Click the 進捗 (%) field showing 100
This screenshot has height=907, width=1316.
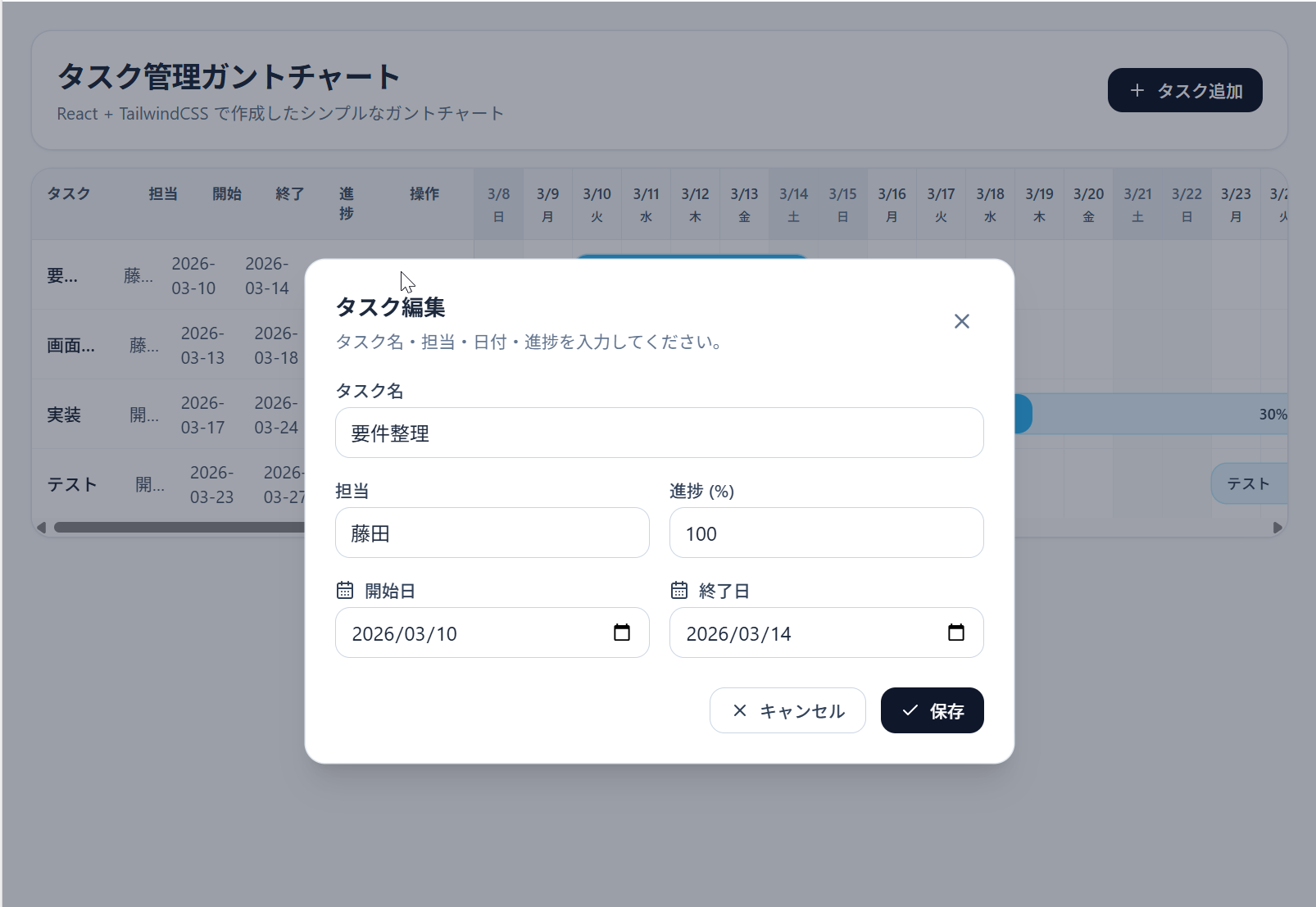click(827, 533)
